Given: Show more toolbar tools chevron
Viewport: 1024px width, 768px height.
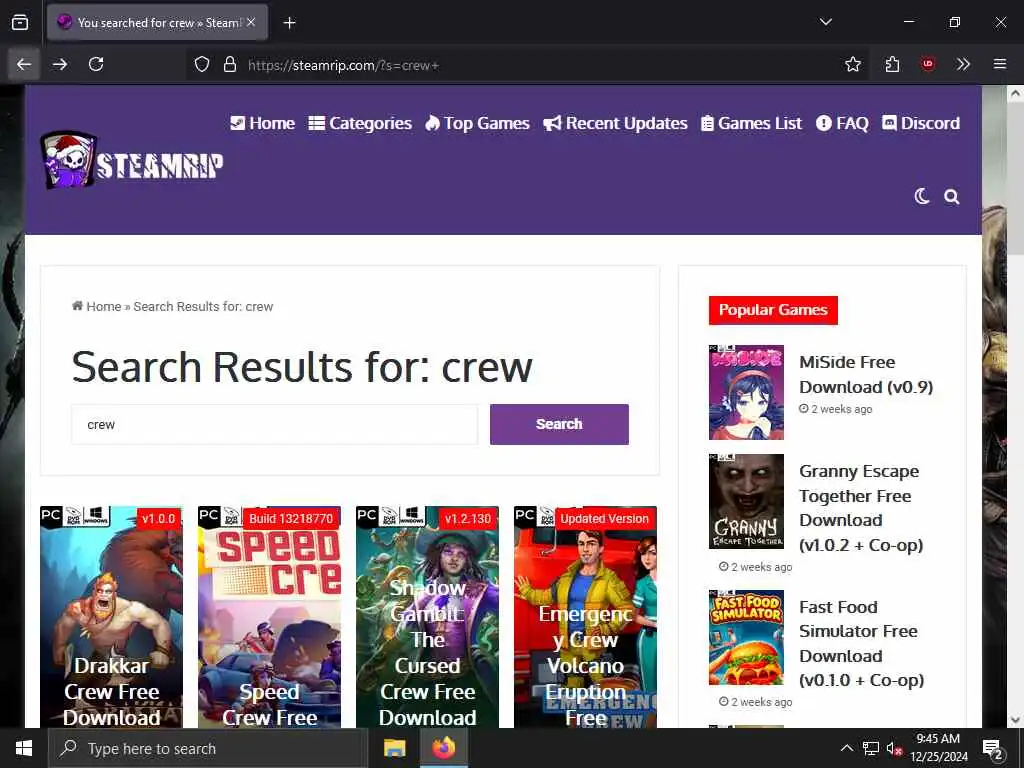Looking at the screenshot, I should pyautogui.click(x=963, y=64).
